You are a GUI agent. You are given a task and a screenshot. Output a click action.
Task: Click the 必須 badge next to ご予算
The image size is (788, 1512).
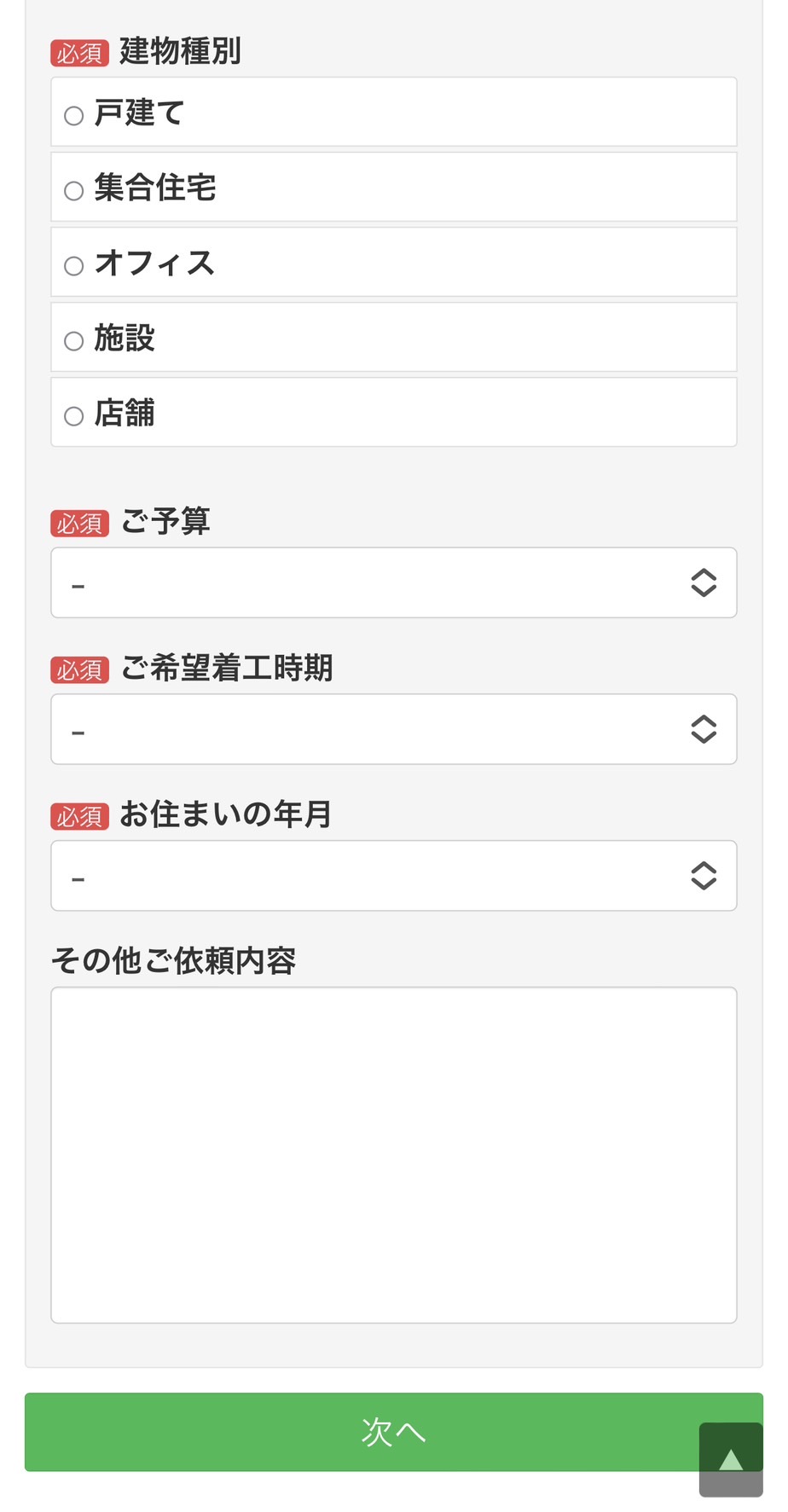81,523
